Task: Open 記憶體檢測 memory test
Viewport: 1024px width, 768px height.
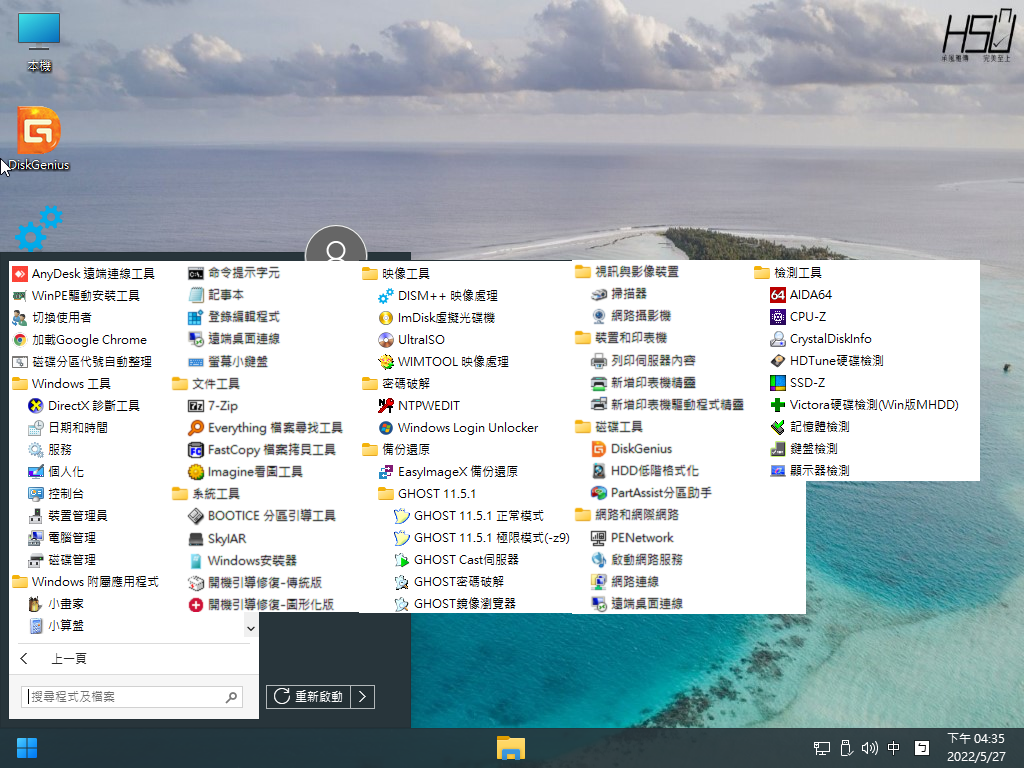Action: [x=810, y=427]
